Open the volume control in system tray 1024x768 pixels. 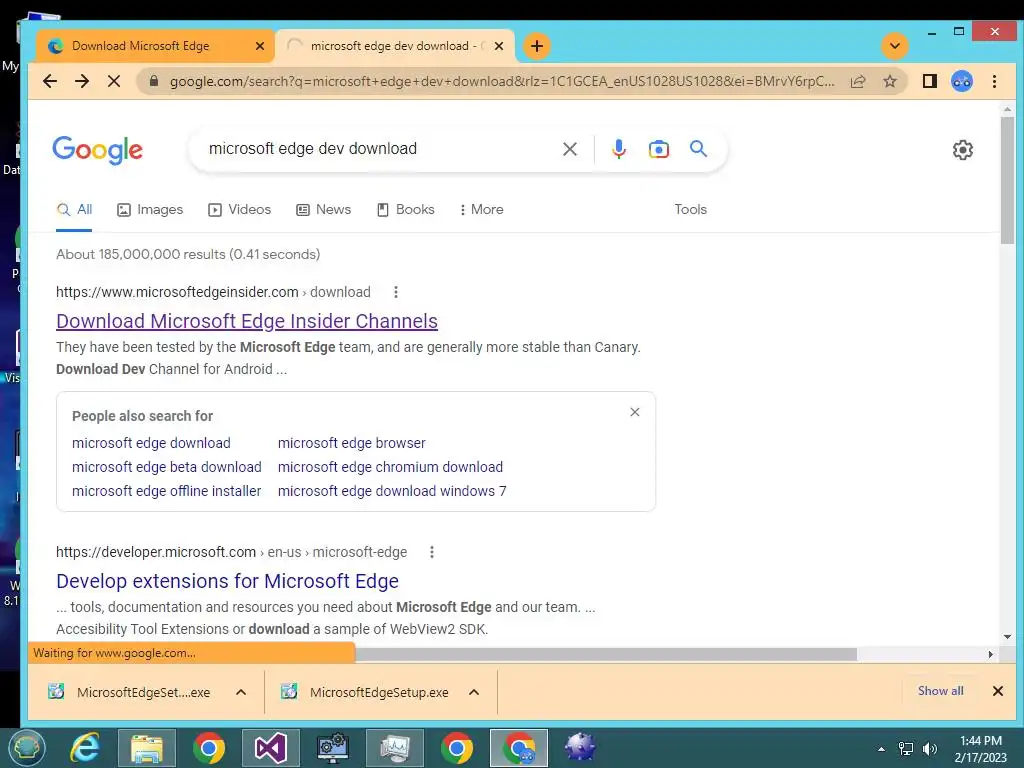[x=930, y=749]
